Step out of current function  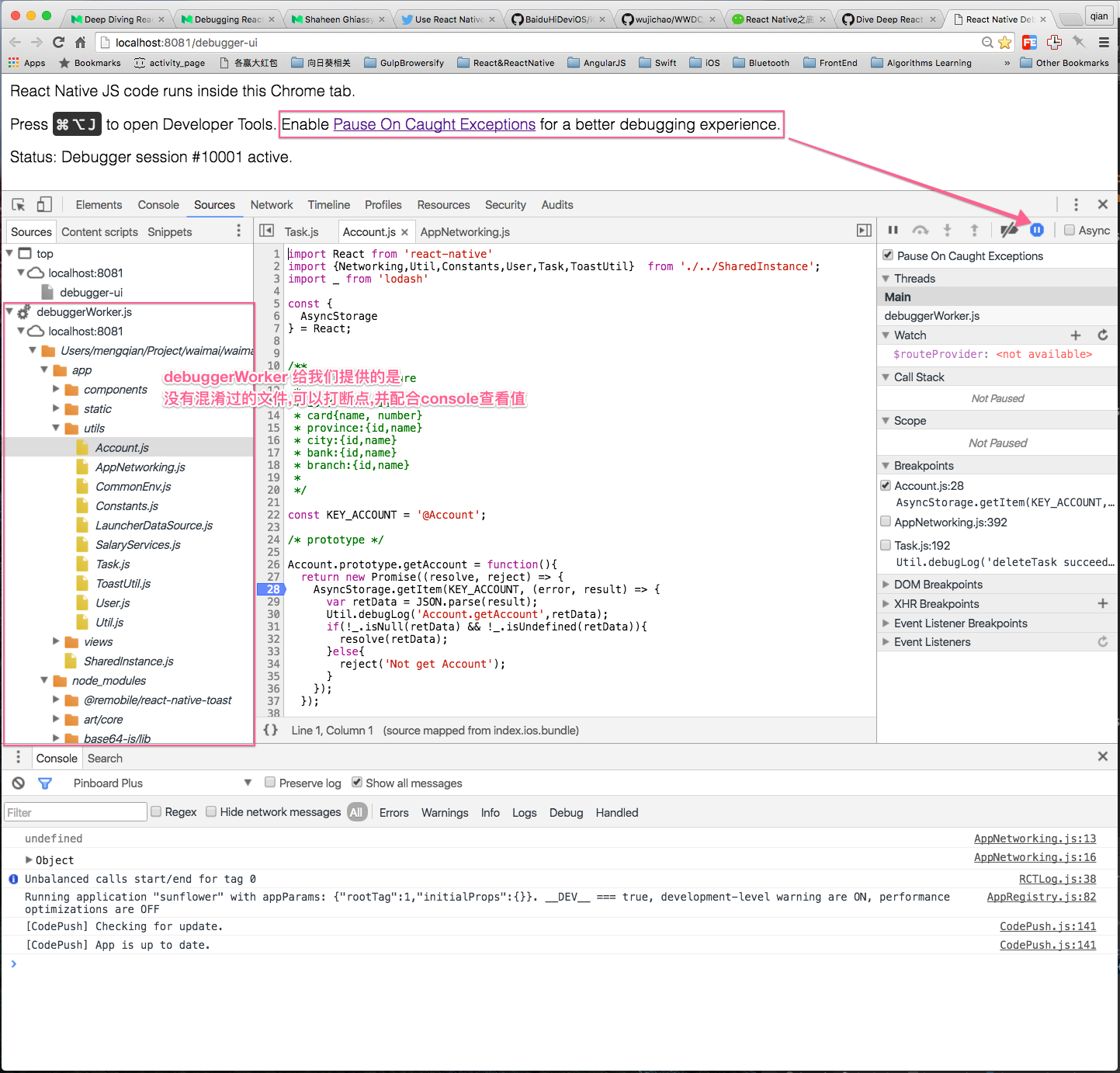pyautogui.click(x=974, y=230)
